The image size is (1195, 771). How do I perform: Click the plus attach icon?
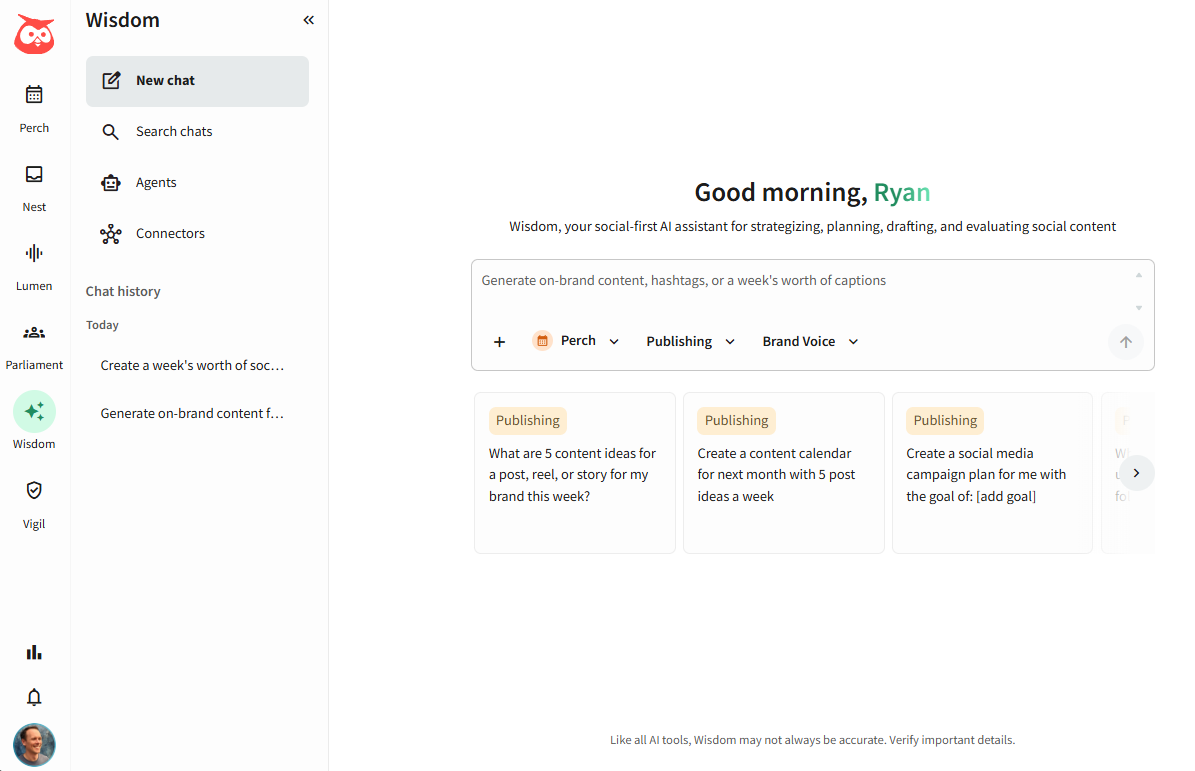tap(499, 342)
